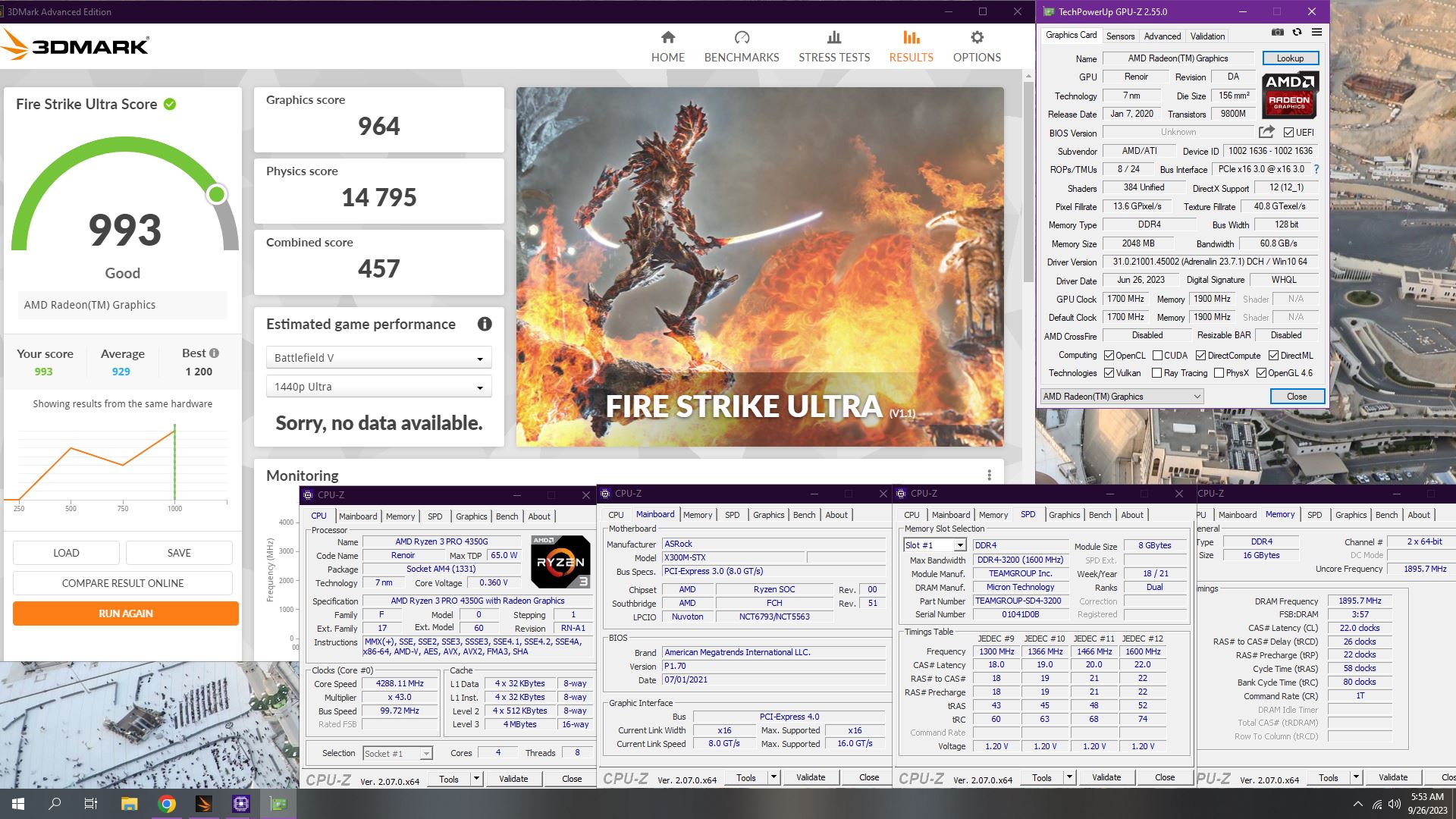Screen dimensions: 1456x819
Task: Click the Fire Strike Ultra preview image
Action: coord(760,266)
